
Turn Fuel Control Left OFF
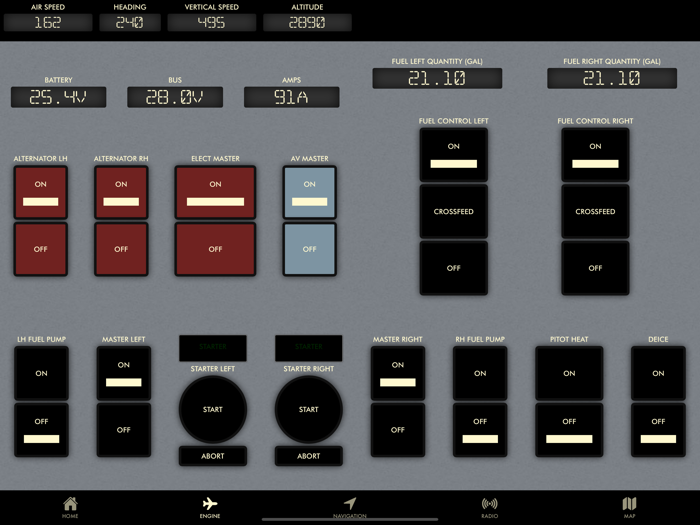(454, 268)
